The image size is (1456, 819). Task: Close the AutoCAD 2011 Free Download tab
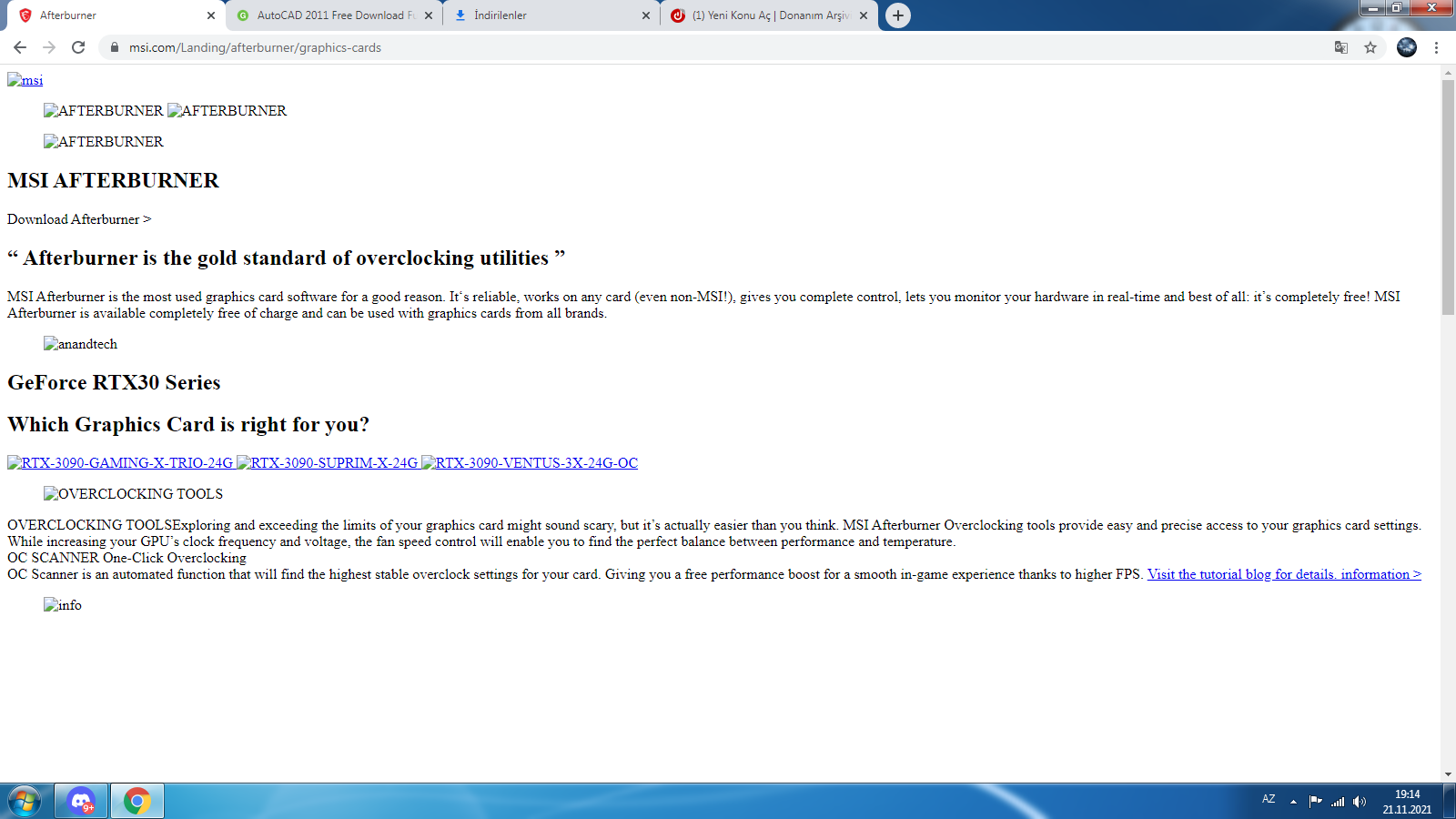coord(429,15)
